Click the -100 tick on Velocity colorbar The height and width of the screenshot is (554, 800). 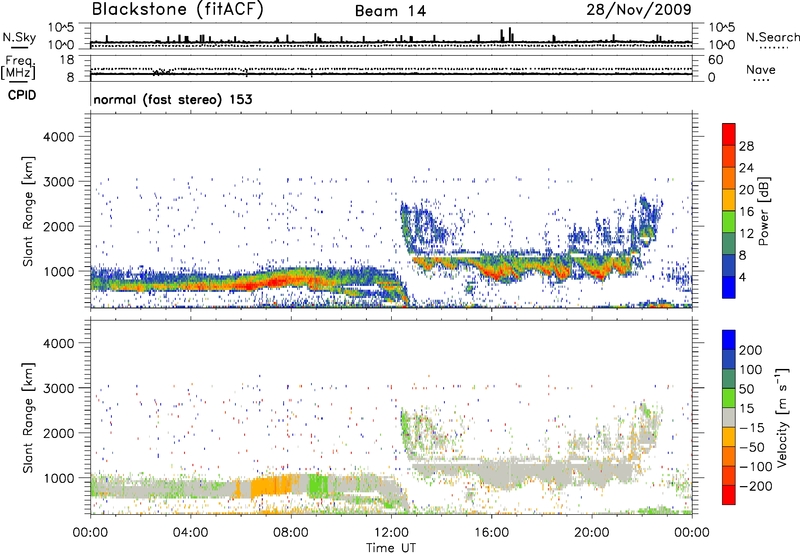pos(755,467)
